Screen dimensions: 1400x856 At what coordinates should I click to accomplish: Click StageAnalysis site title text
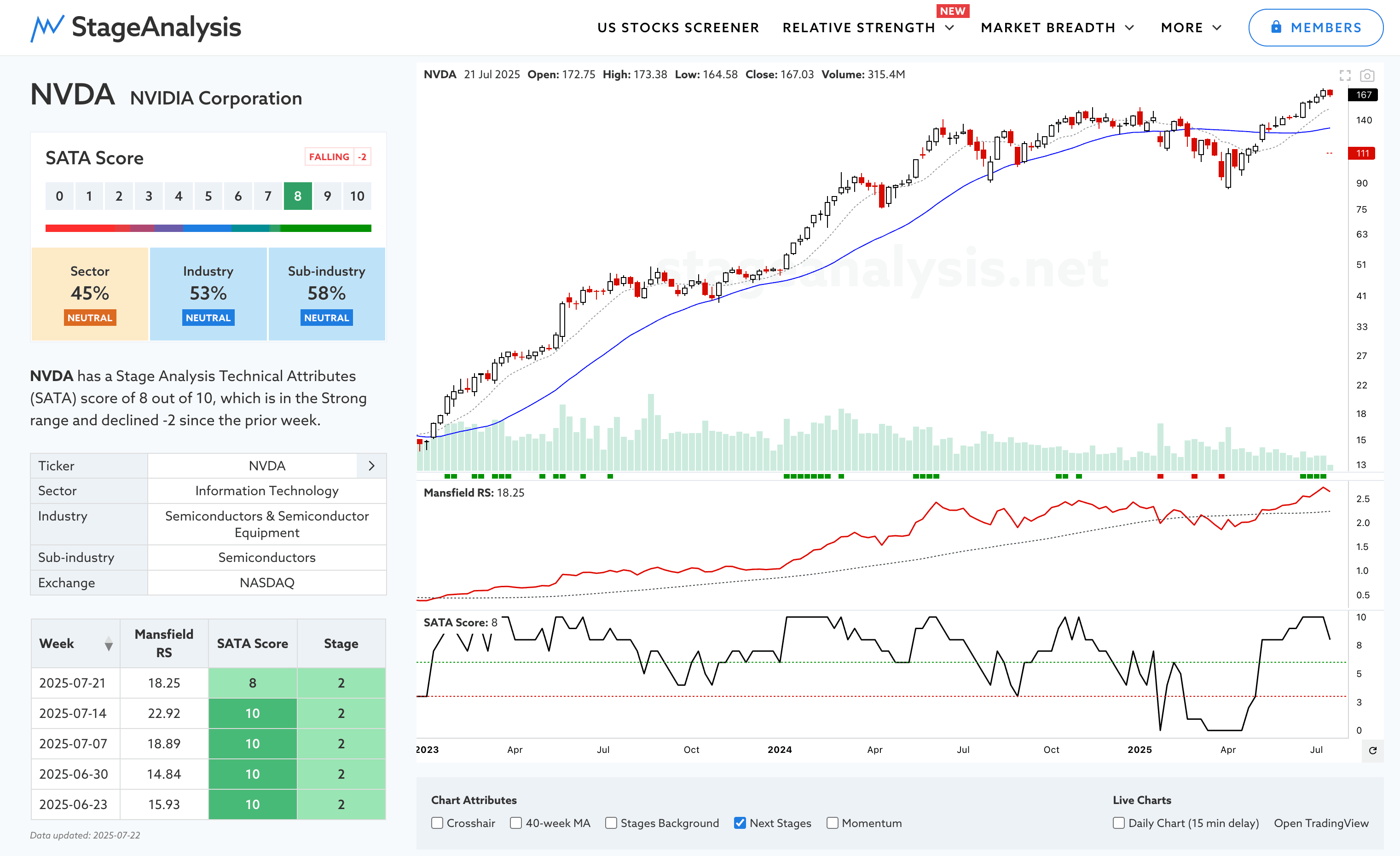(156, 27)
